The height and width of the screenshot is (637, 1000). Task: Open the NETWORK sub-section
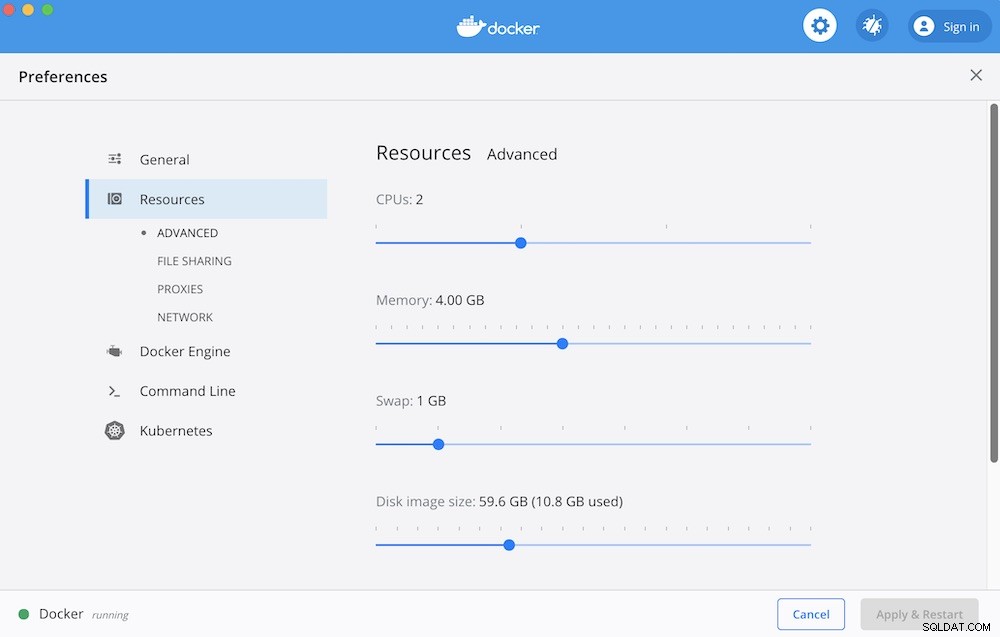185,317
